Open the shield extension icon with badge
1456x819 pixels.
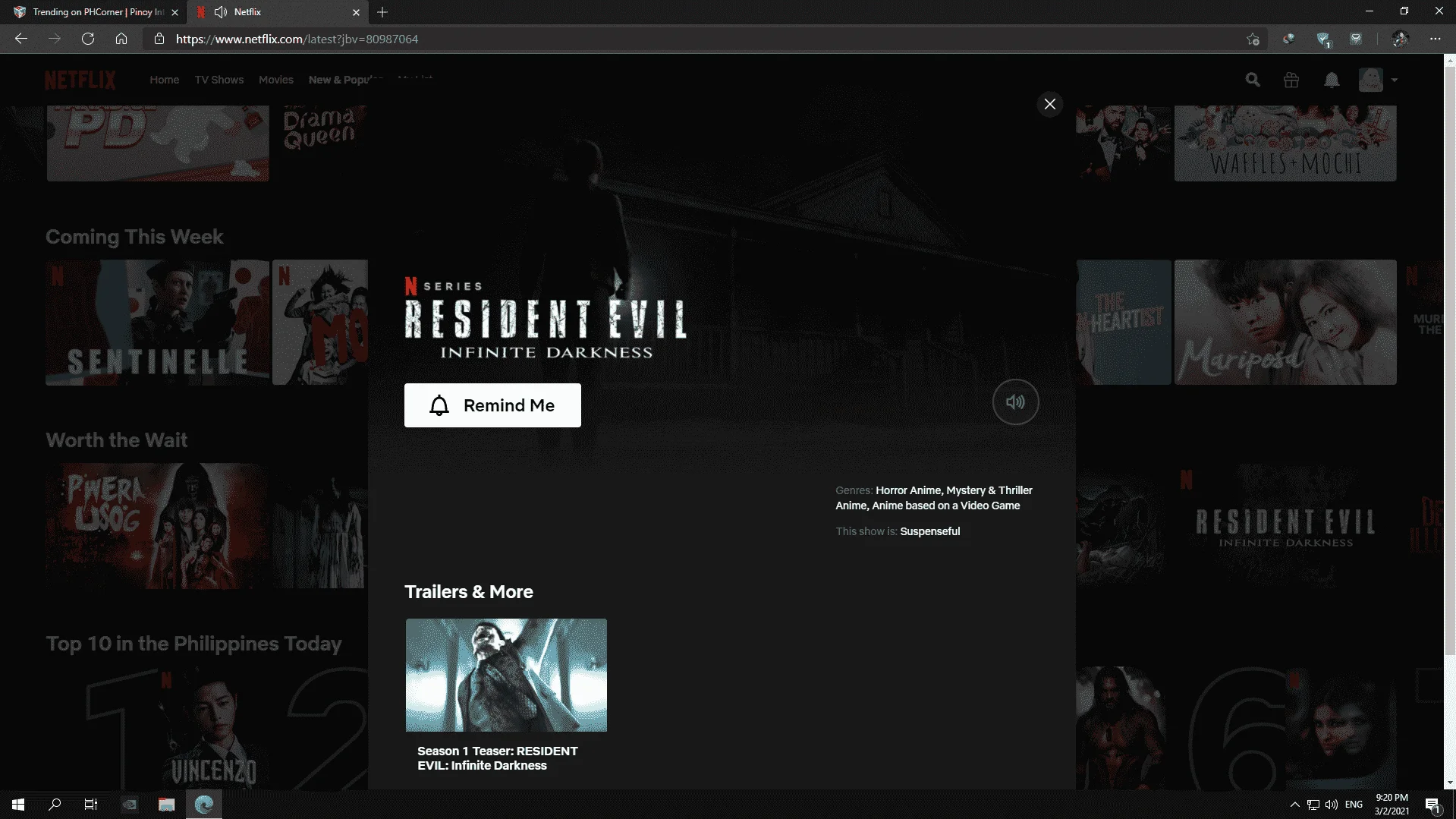[x=1324, y=39]
